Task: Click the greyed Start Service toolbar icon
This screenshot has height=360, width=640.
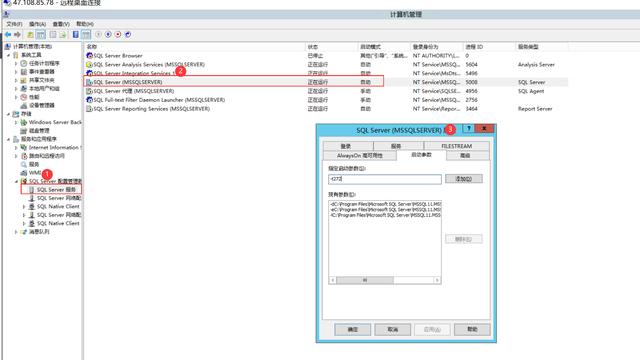Action: point(98,35)
